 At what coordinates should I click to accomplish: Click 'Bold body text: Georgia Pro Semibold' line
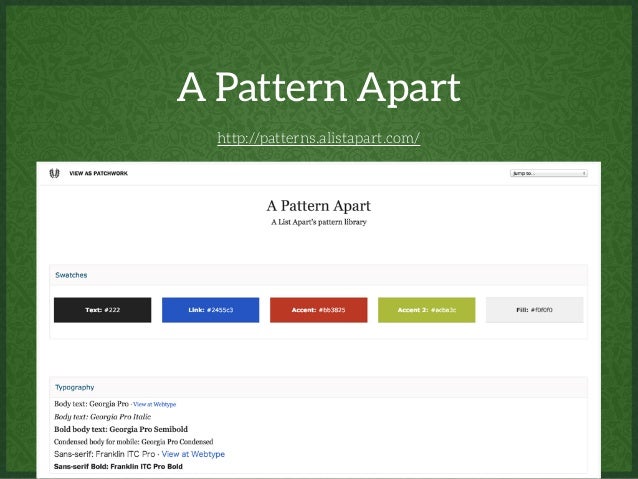(121, 429)
